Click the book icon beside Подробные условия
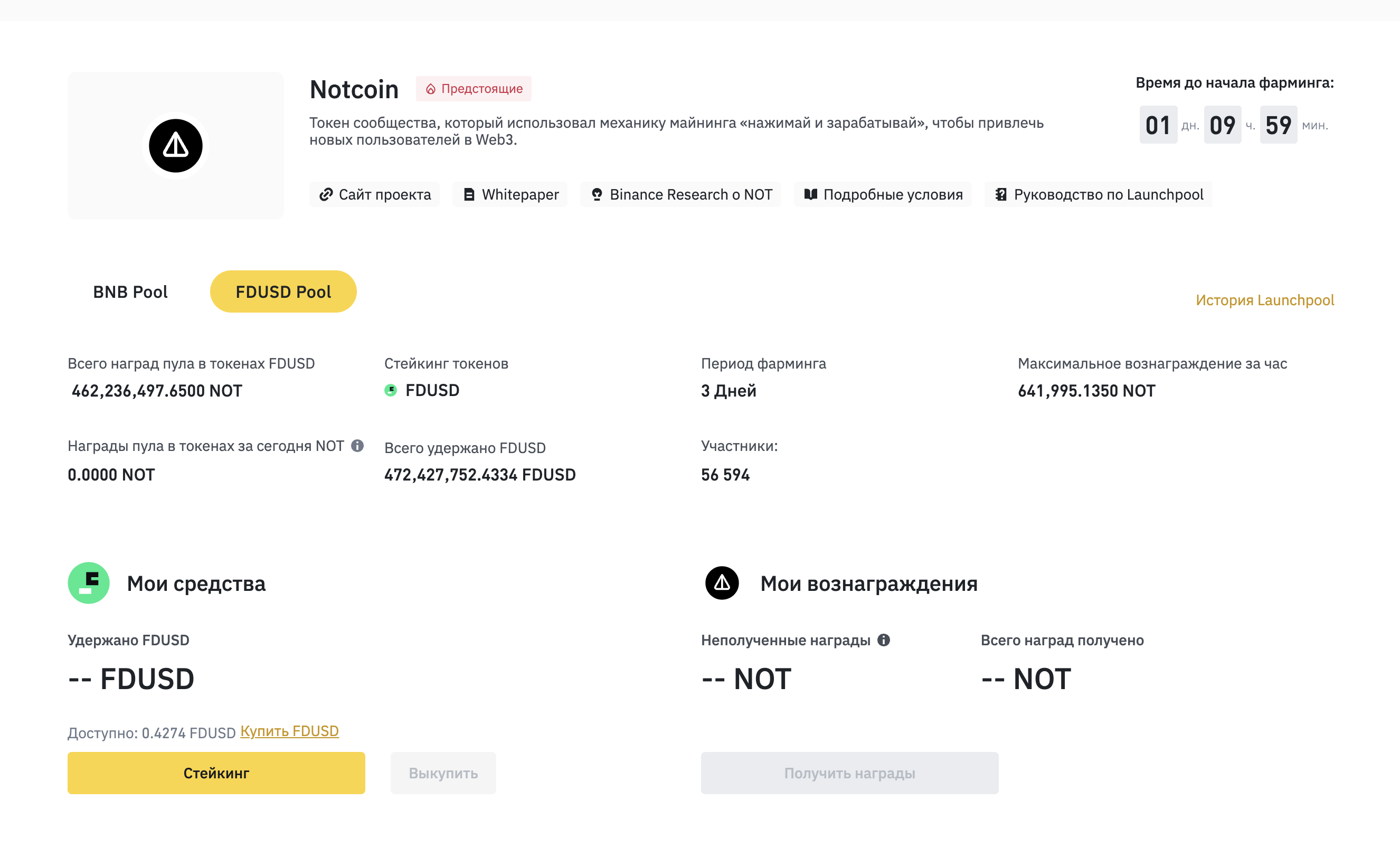Image resolution: width=1400 pixels, height=866 pixels. click(810, 194)
